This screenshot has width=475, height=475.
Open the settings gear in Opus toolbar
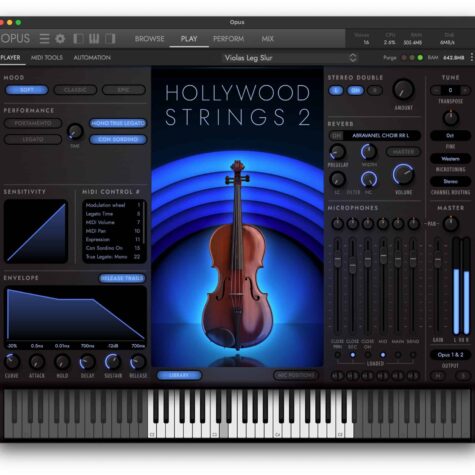coord(60,39)
